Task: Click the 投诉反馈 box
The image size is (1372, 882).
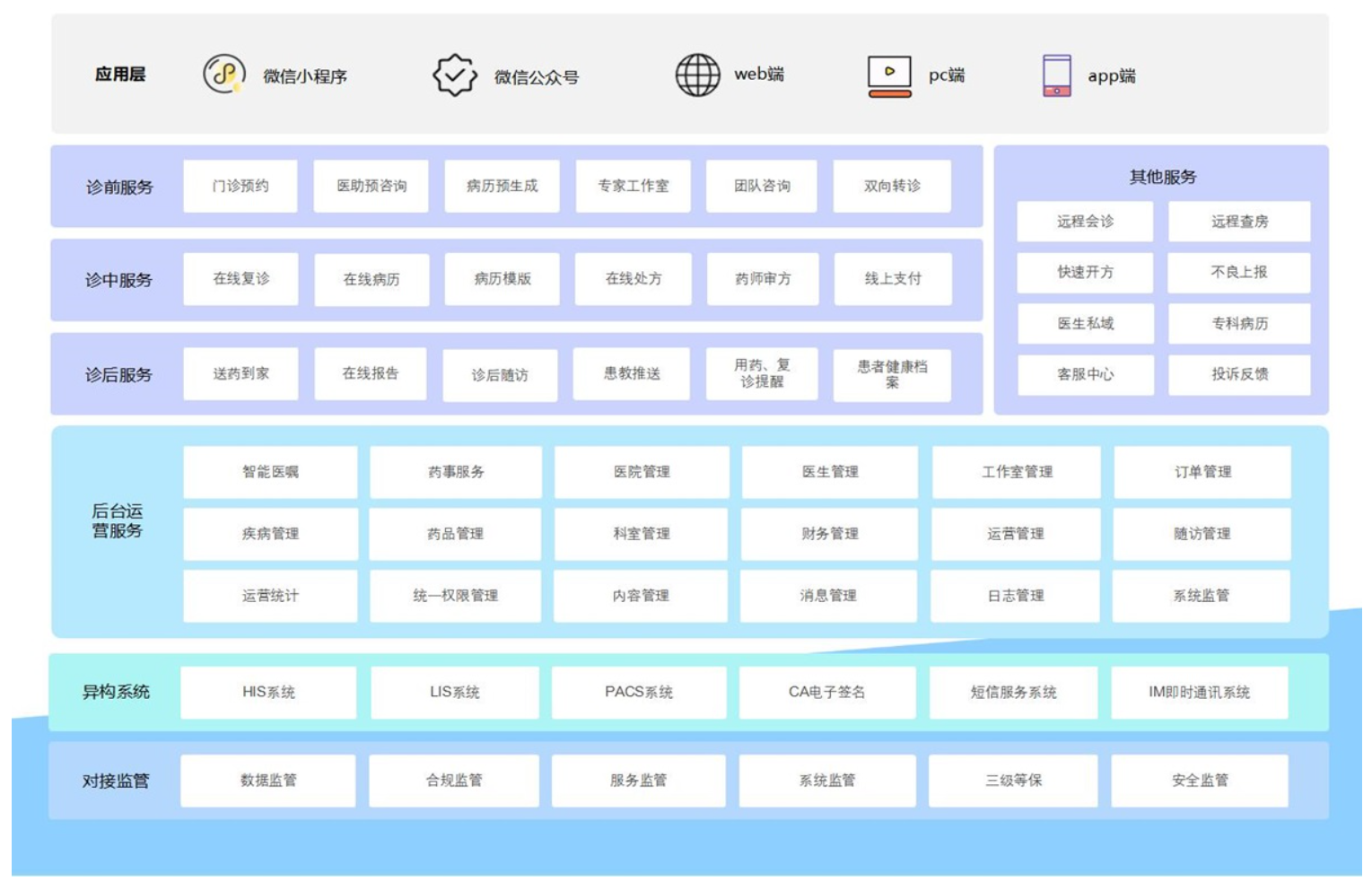Action: [x=1239, y=374]
